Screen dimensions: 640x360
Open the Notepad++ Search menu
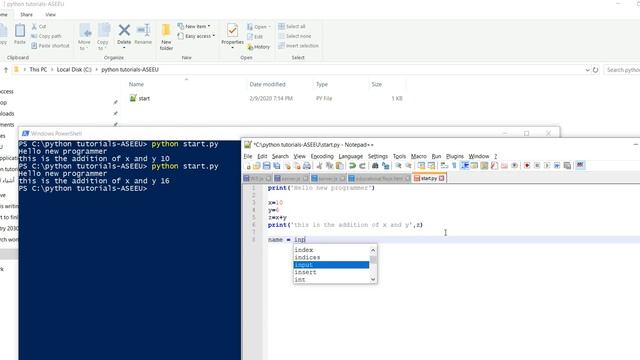(280, 156)
